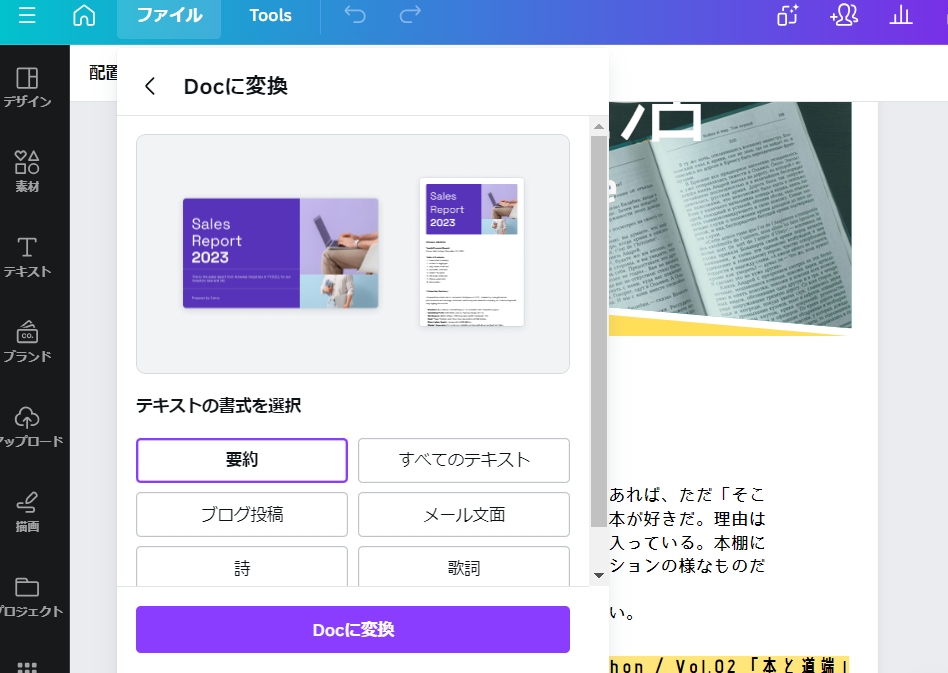Open the 素材 elements panel

tap(27, 172)
